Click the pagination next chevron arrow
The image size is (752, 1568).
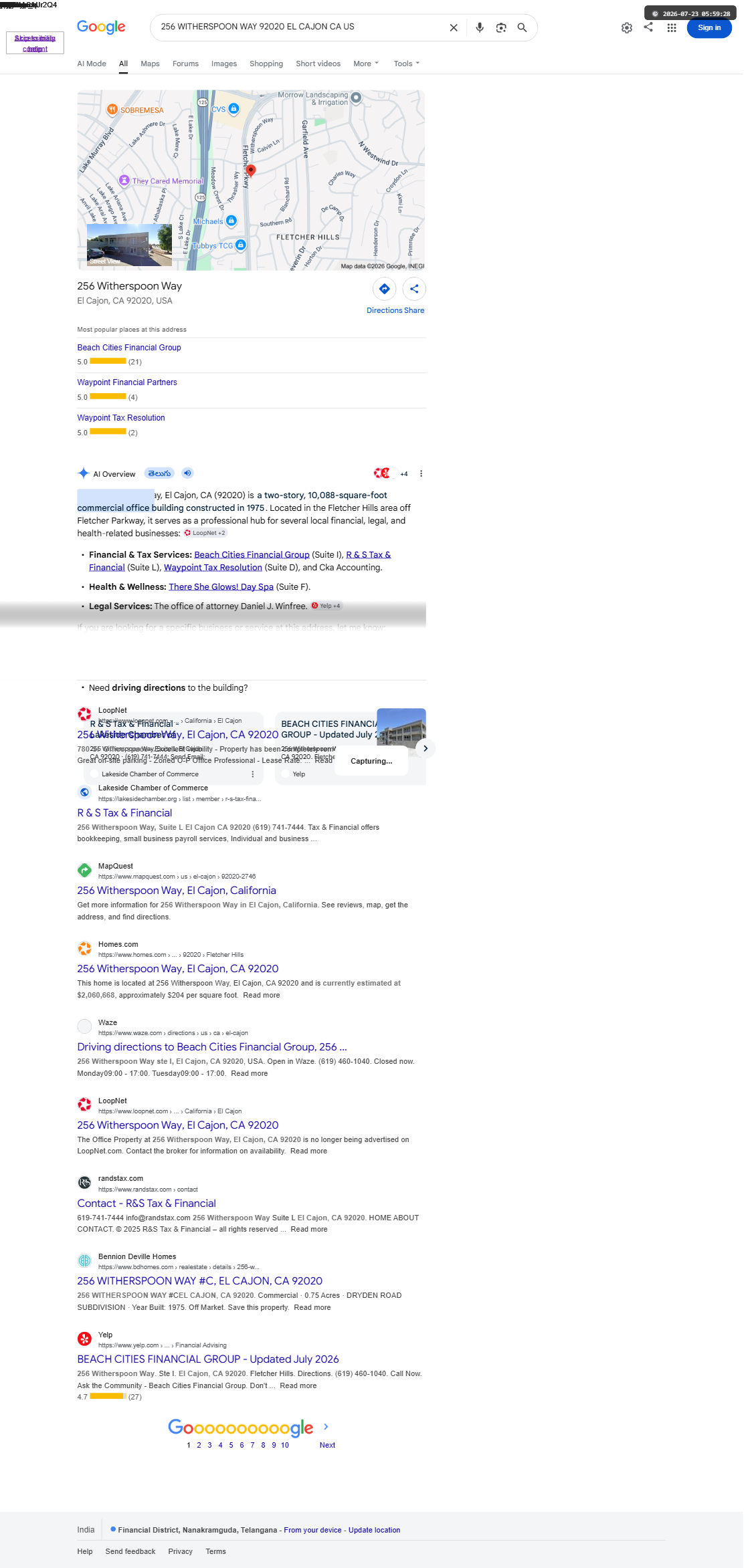tap(326, 1426)
